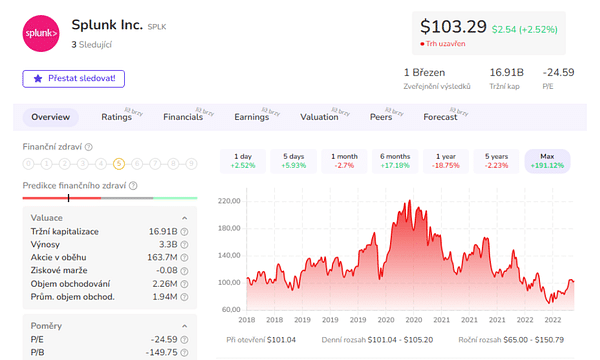Open info icon next to P/B value
The width and height of the screenshot is (600, 360).
click(184, 353)
